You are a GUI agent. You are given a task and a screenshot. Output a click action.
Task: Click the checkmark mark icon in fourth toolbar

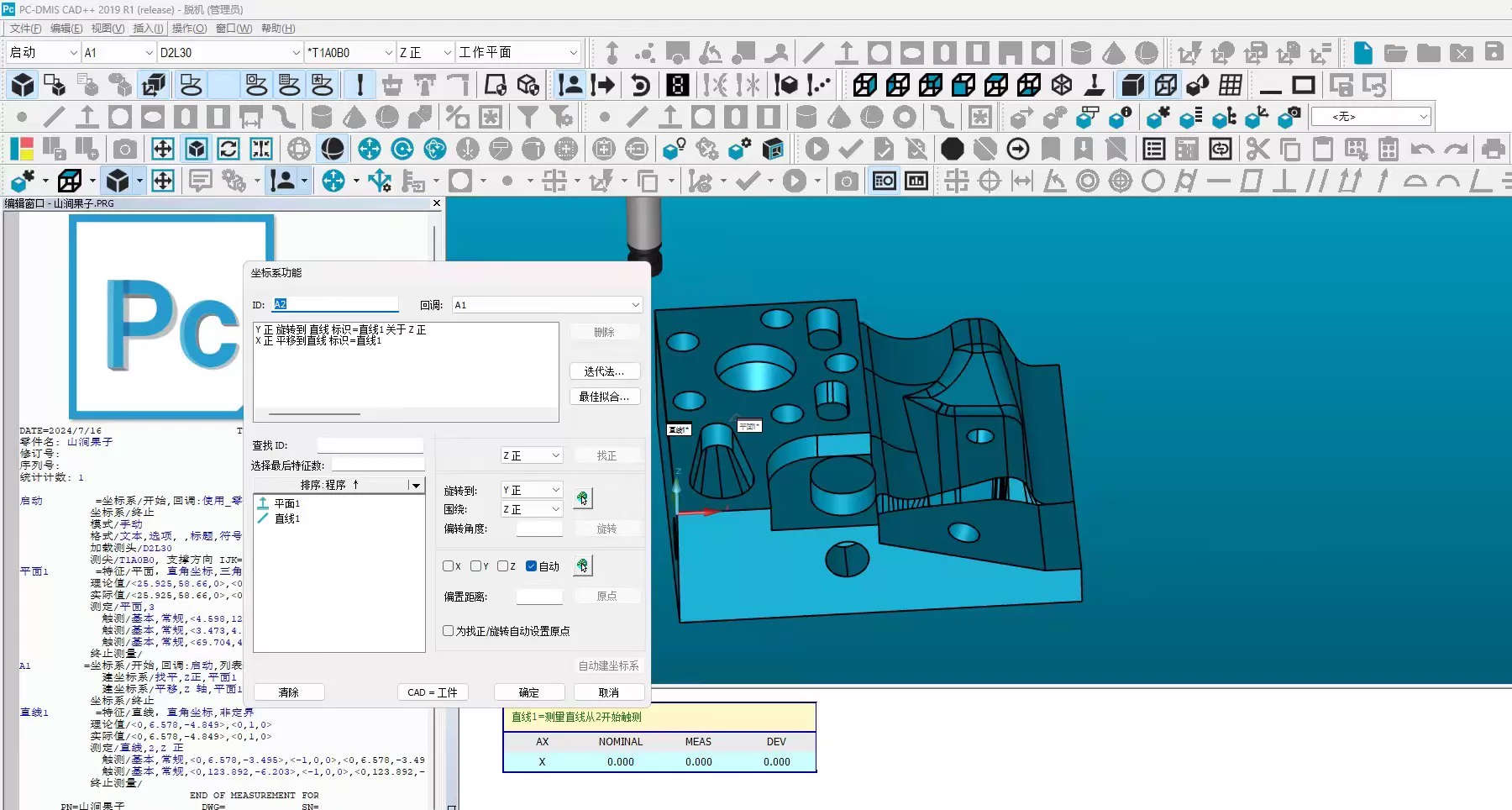(x=850, y=150)
